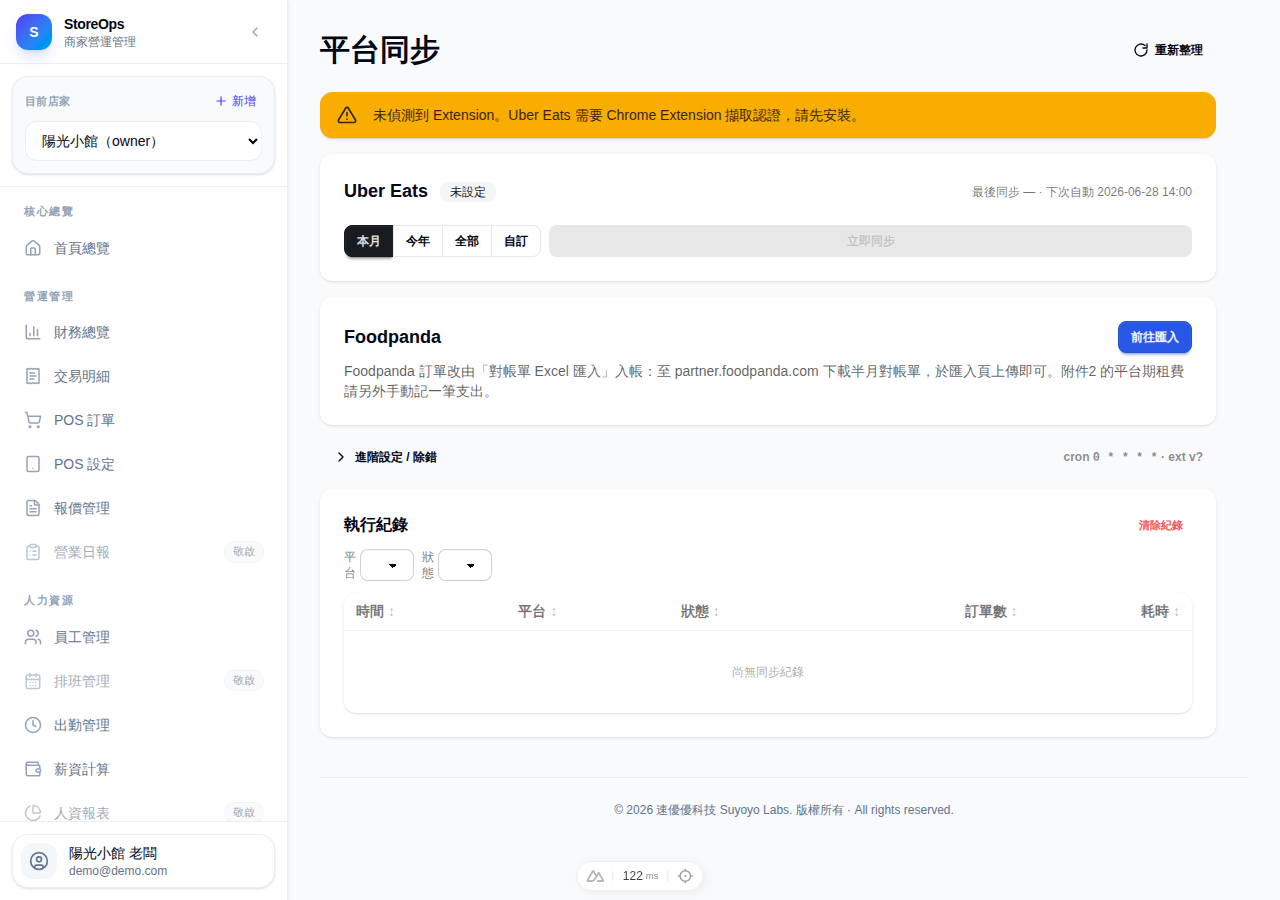
Task: Click 新增 to add a store
Action: (x=236, y=101)
